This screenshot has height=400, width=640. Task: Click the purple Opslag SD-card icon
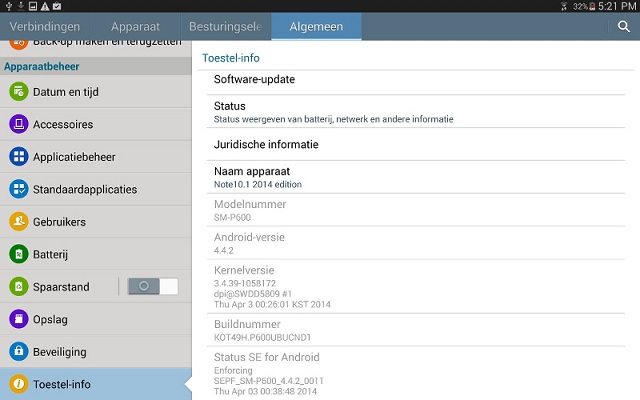19,319
